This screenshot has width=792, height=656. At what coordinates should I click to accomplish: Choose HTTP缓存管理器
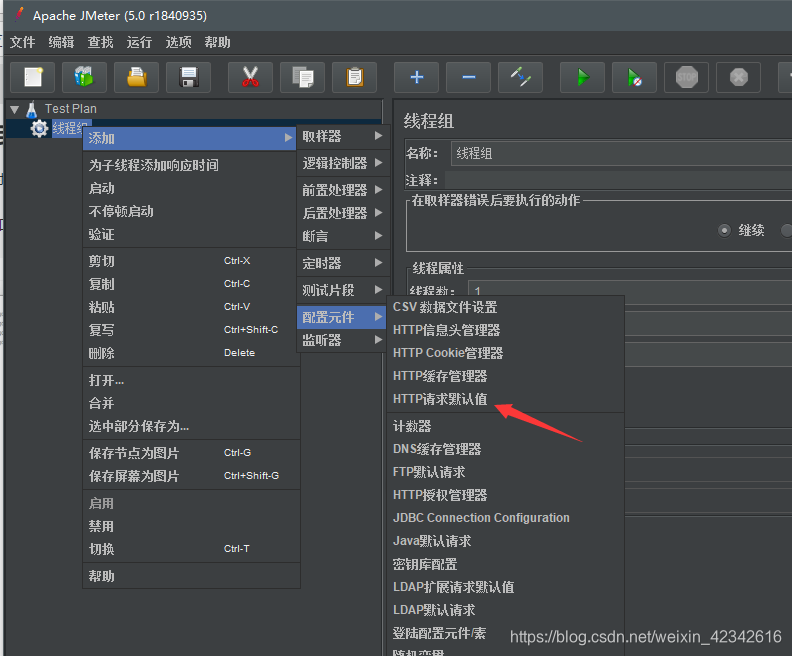[506, 376]
